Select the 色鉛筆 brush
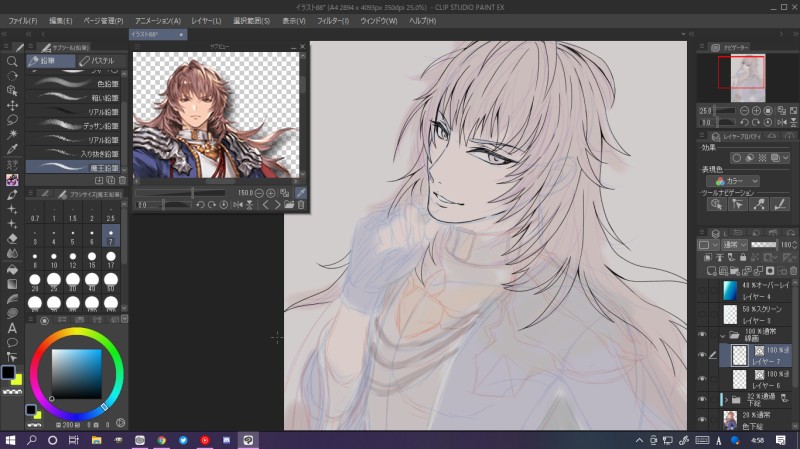This screenshot has height=449, width=800. pos(72,83)
